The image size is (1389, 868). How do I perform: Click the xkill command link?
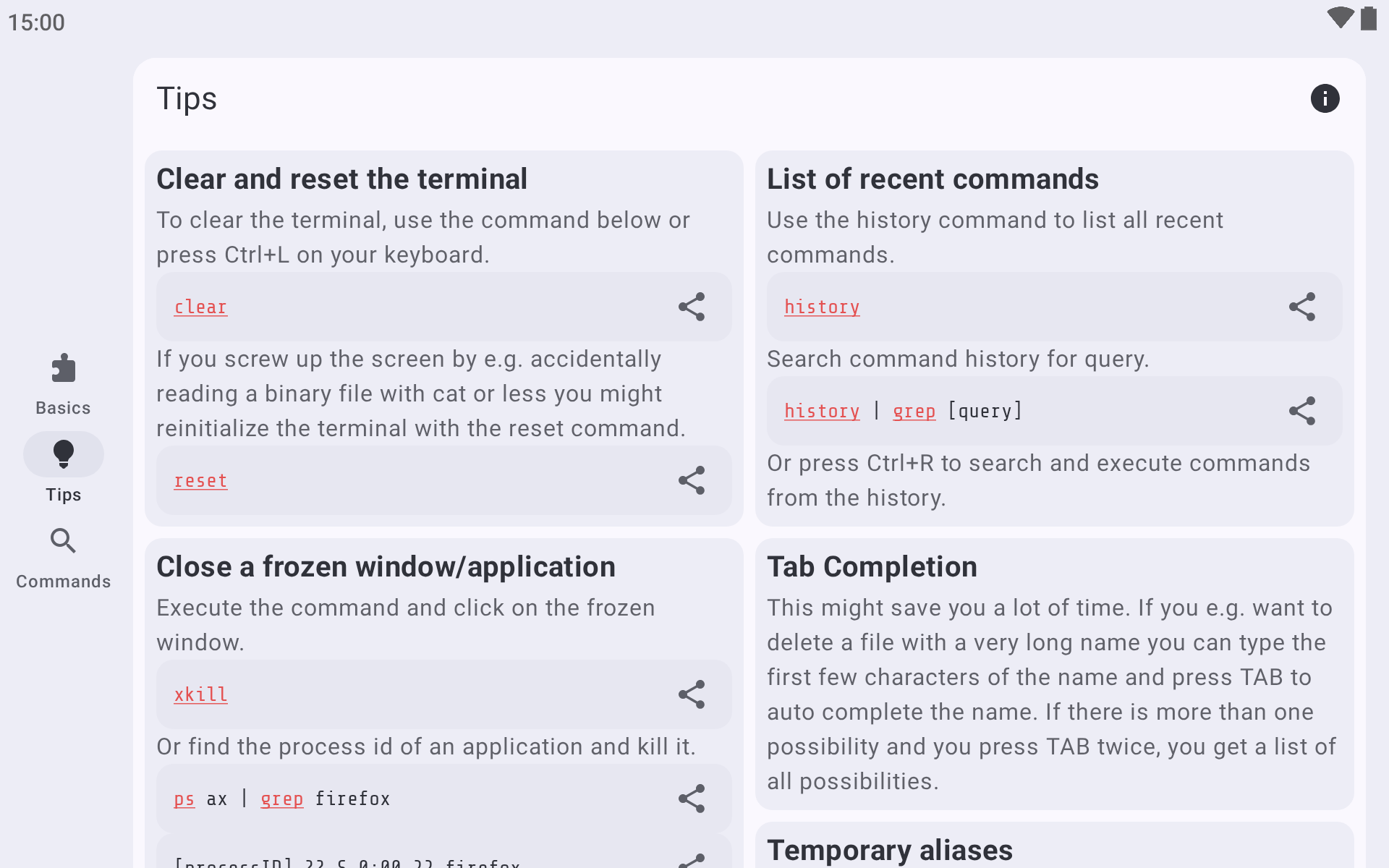click(x=200, y=695)
